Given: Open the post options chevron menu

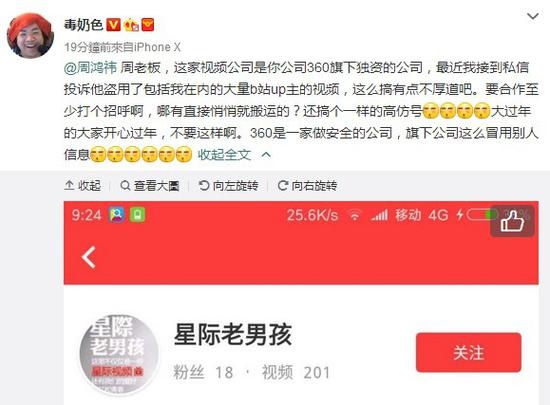Looking at the screenshot, I should tap(532, 16).
